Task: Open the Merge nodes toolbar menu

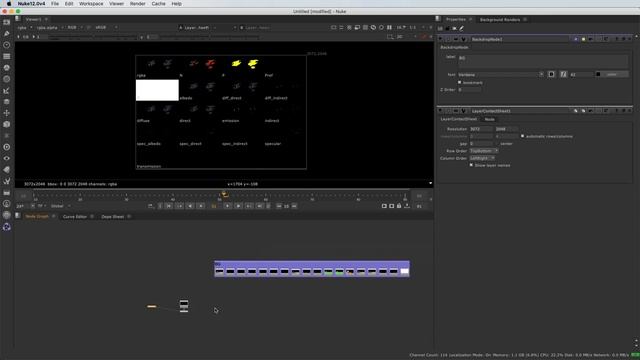Action: 7,102
